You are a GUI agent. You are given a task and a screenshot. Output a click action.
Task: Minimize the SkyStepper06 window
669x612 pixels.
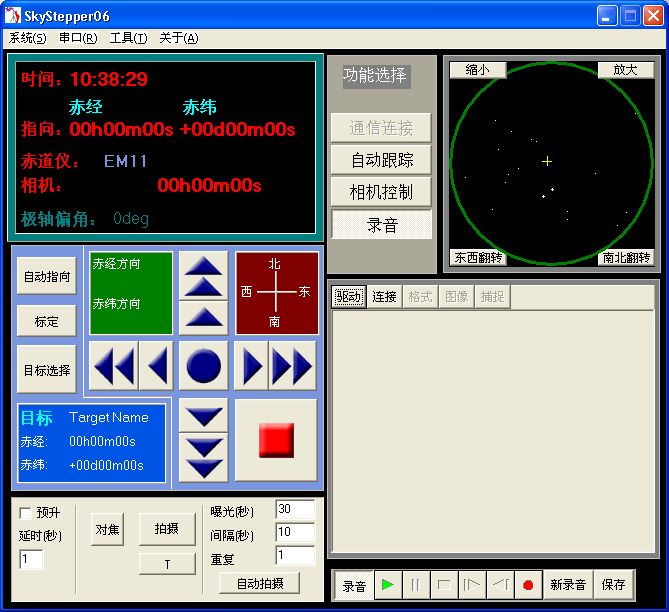click(607, 16)
